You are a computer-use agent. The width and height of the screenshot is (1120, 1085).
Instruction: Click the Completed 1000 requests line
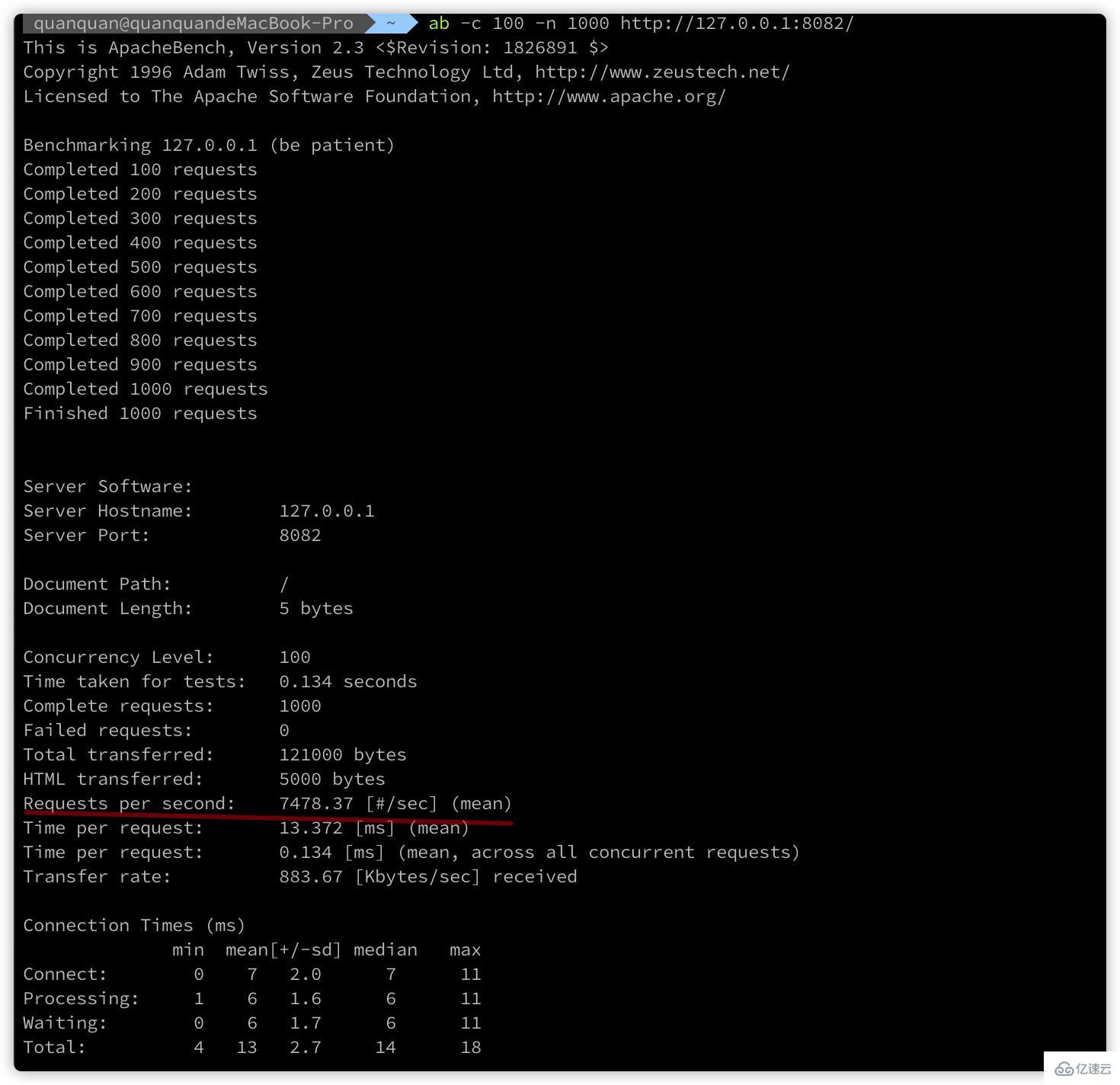tap(146, 389)
